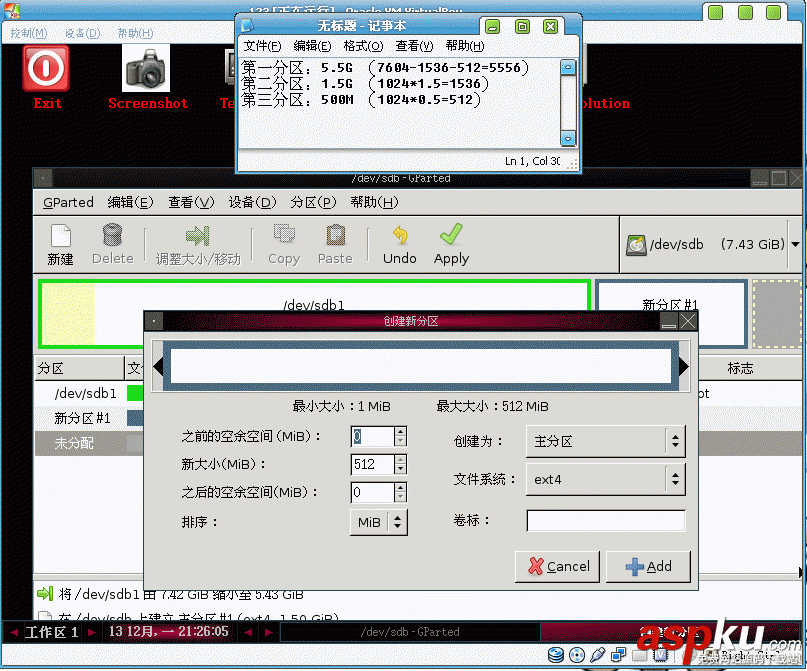Click the Paste clipboard toolbar icon
The height and width of the screenshot is (671, 807).
coord(336,235)
